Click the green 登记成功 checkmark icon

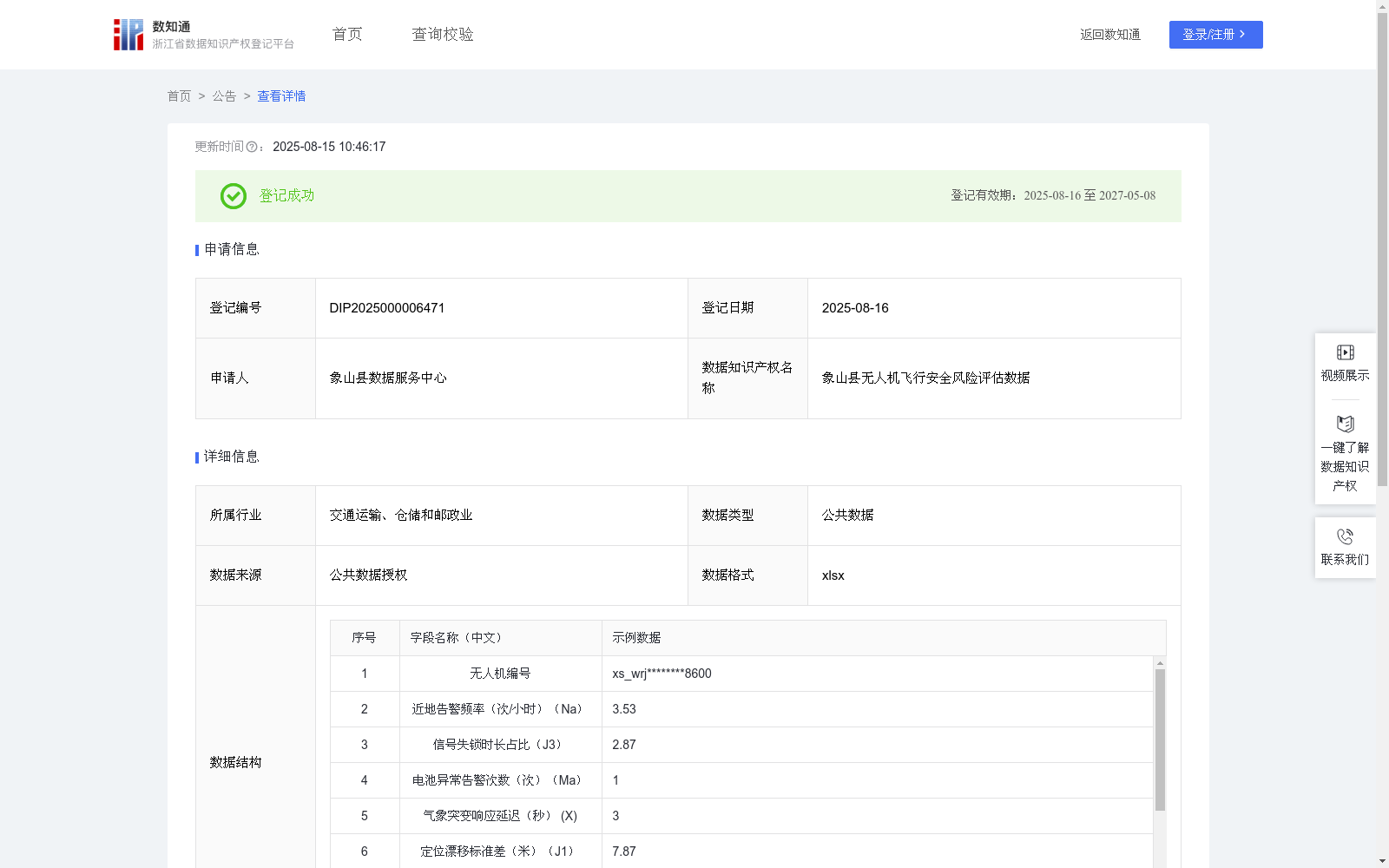234,196
